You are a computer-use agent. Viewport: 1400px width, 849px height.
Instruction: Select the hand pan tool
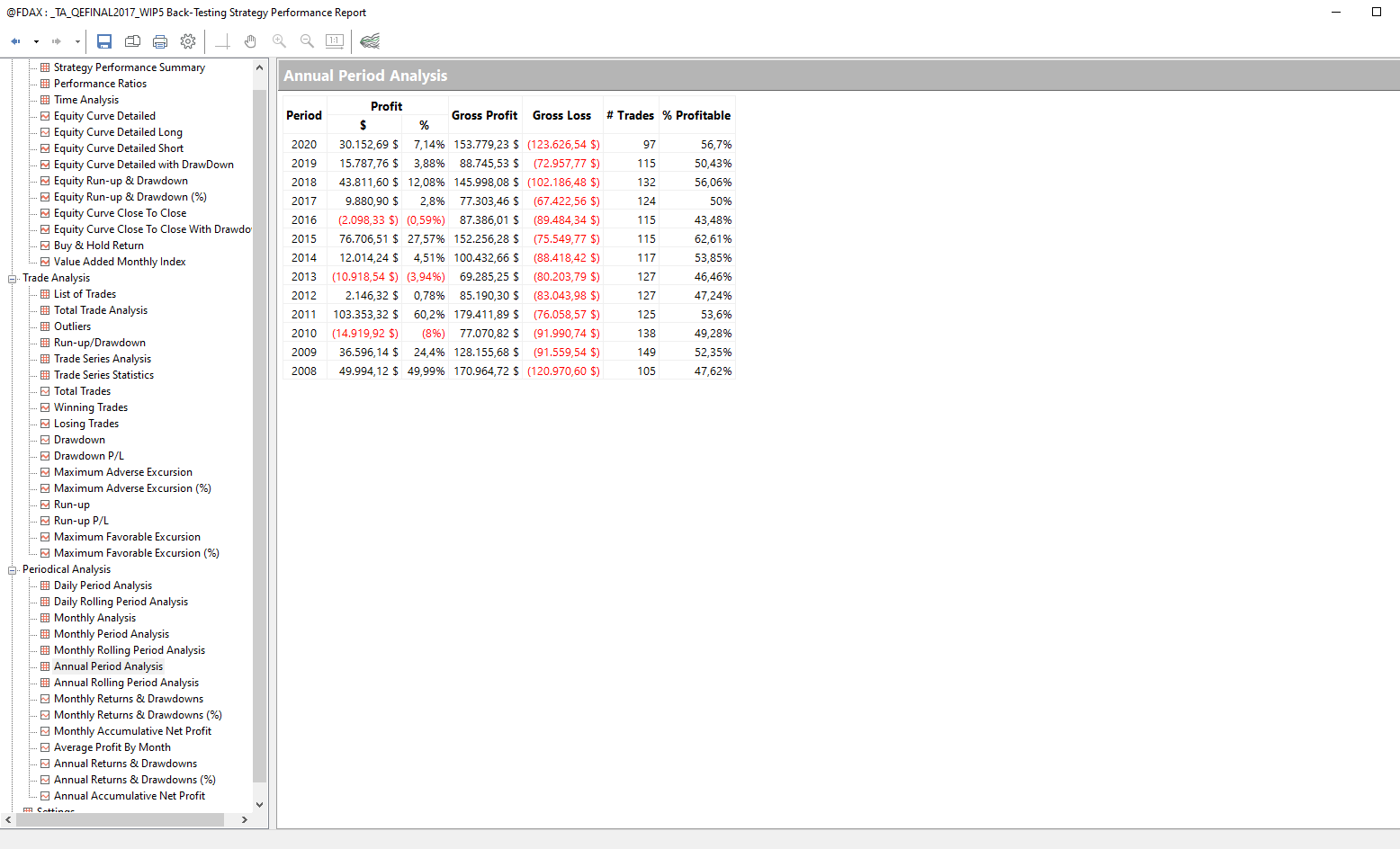coord(250,41)
